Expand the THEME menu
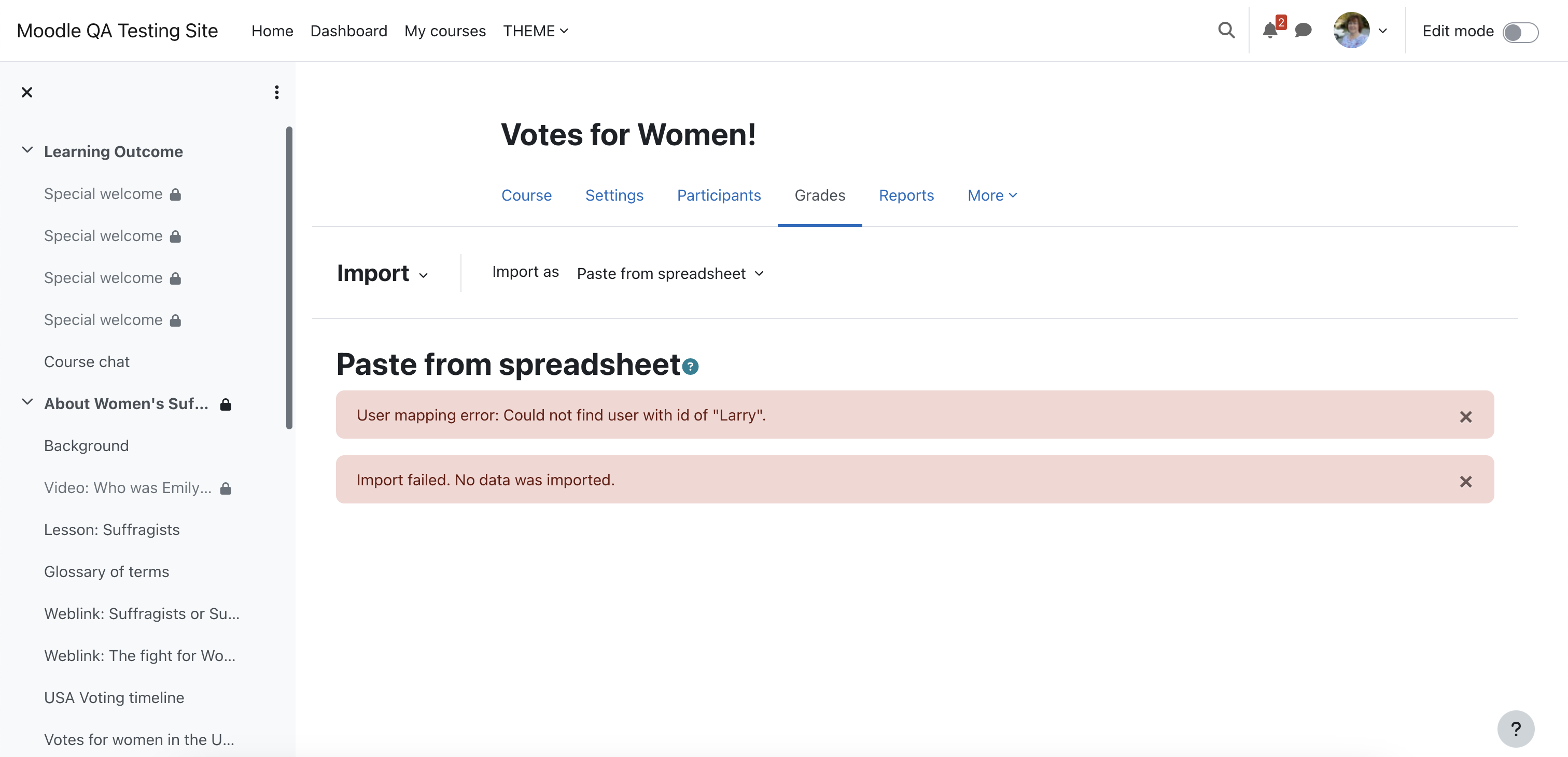 536,31
